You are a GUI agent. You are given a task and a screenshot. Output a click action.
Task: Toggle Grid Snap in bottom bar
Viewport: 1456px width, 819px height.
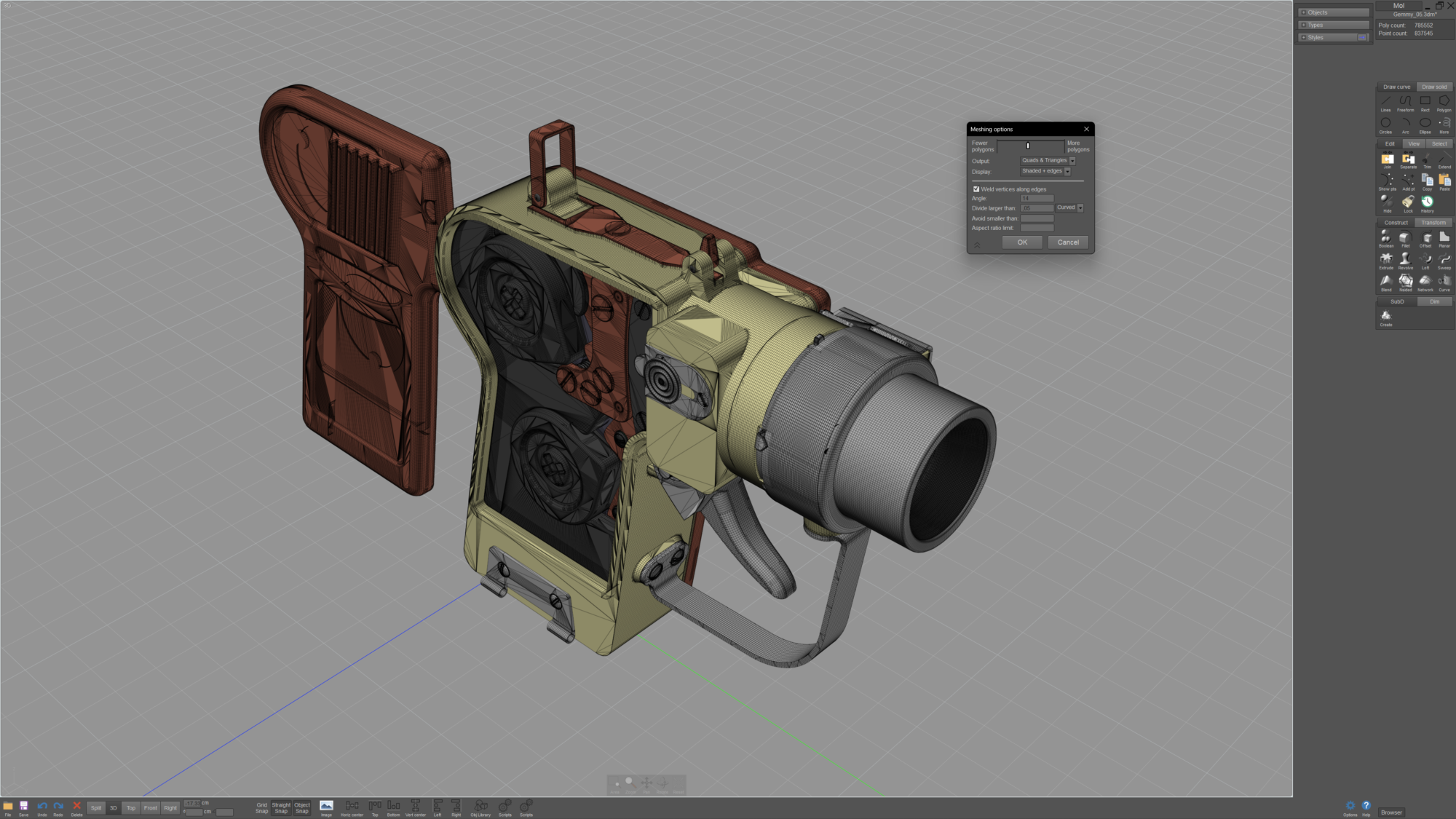click(x=261, y=808)
